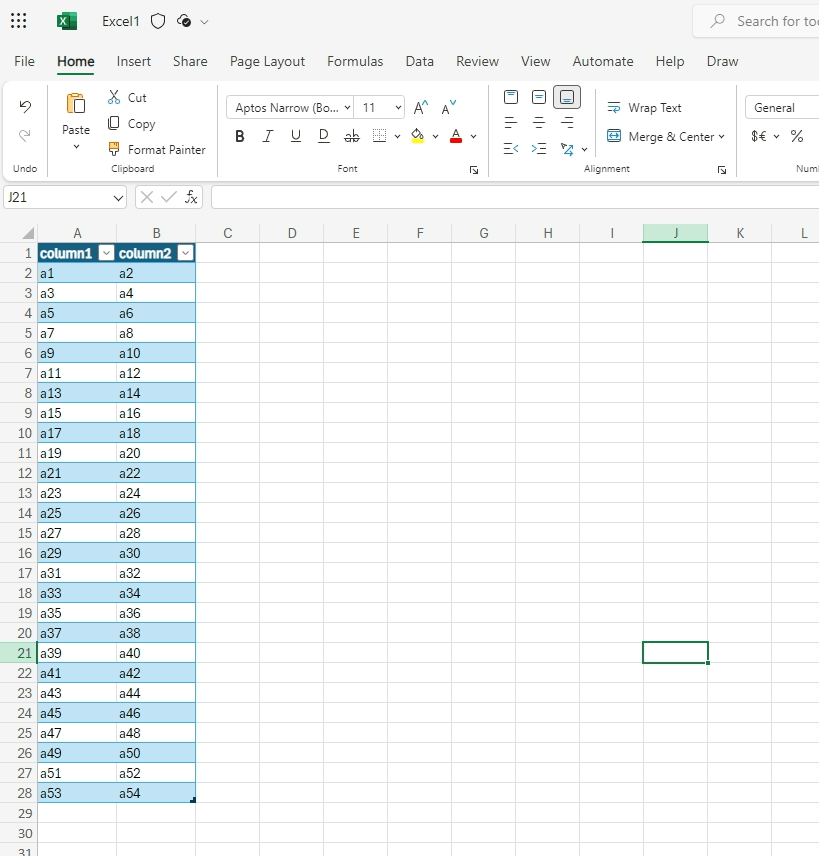Activate Format Painter

[x=157, y=149]
